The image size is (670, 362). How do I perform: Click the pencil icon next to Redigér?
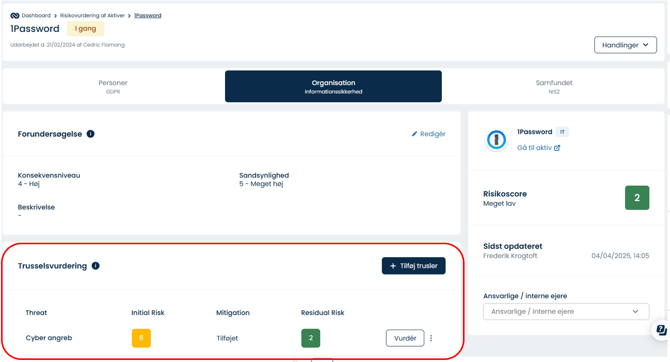pyautogui.click(x=414, y=134)
